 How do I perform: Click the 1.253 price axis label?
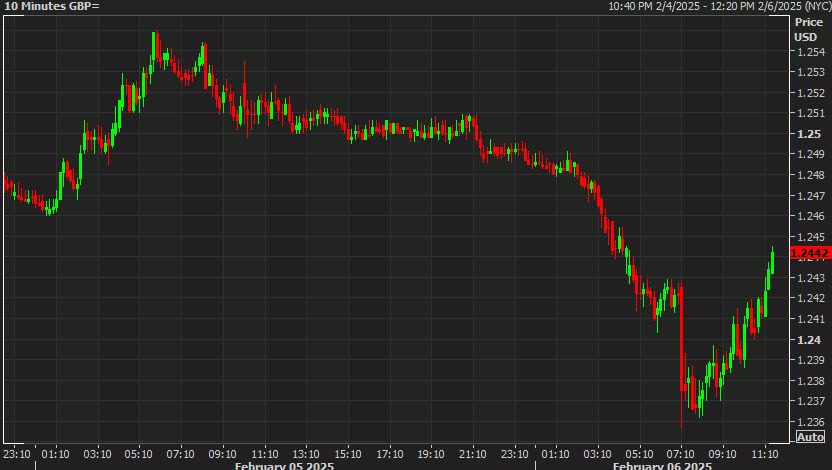(811, 72)
